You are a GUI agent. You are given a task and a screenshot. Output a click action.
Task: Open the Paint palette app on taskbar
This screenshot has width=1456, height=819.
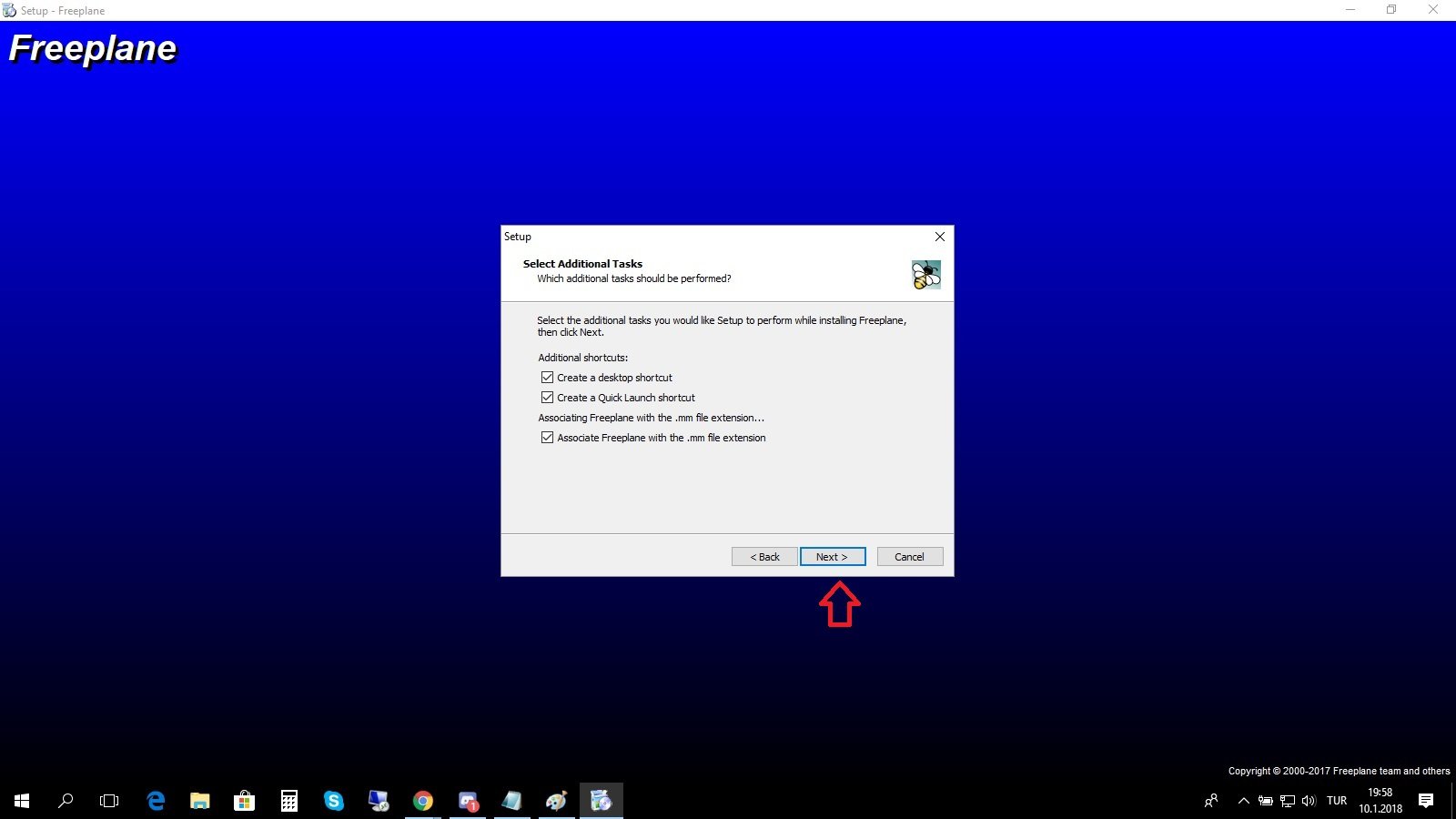557,801
